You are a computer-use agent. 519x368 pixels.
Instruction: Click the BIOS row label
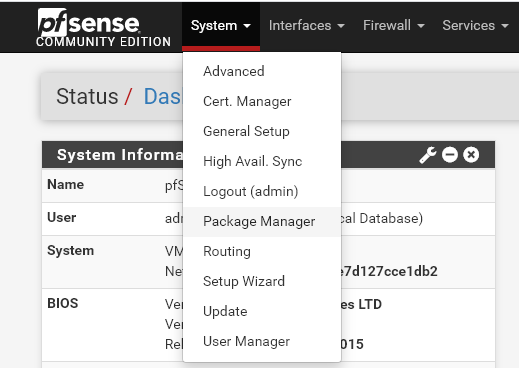coord(63,303)
